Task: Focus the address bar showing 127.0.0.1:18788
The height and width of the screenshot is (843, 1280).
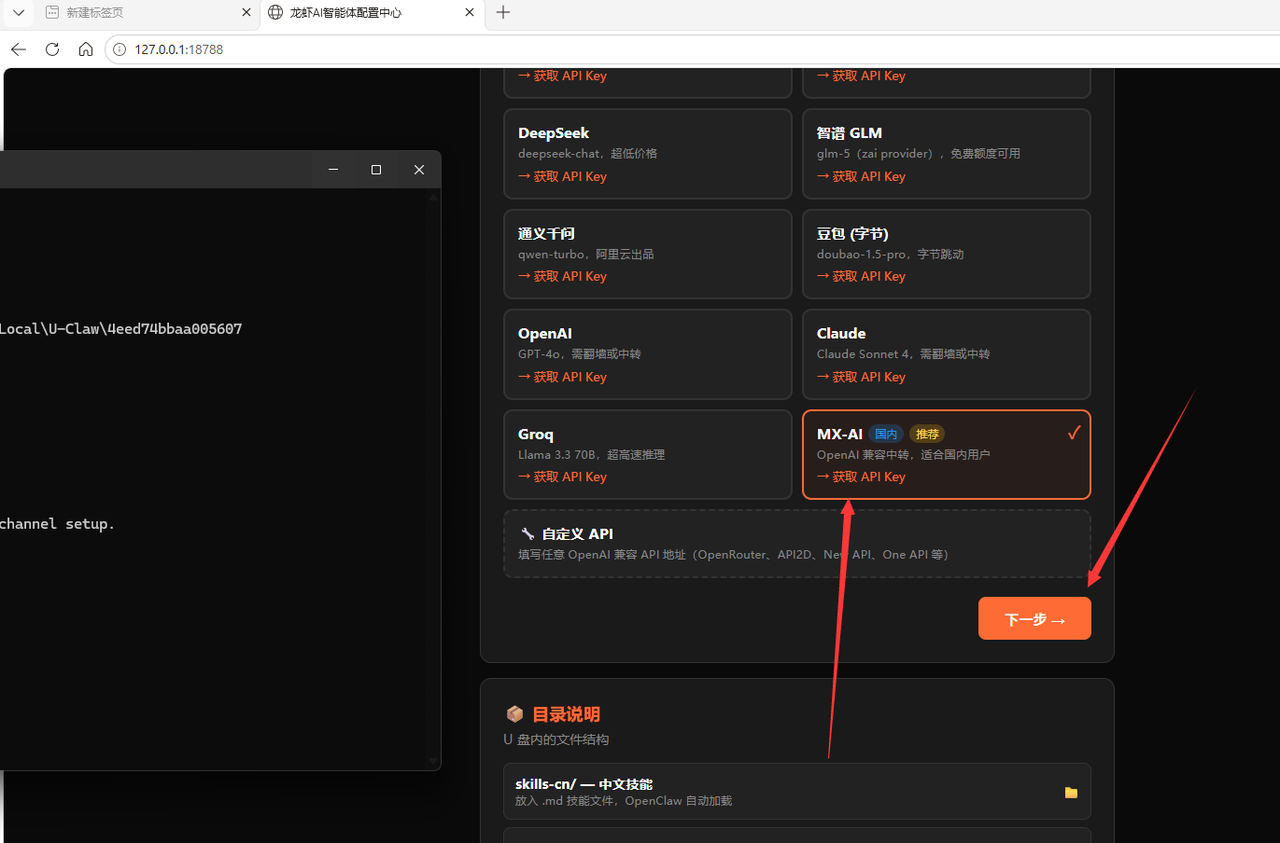Action: [690, 49]
